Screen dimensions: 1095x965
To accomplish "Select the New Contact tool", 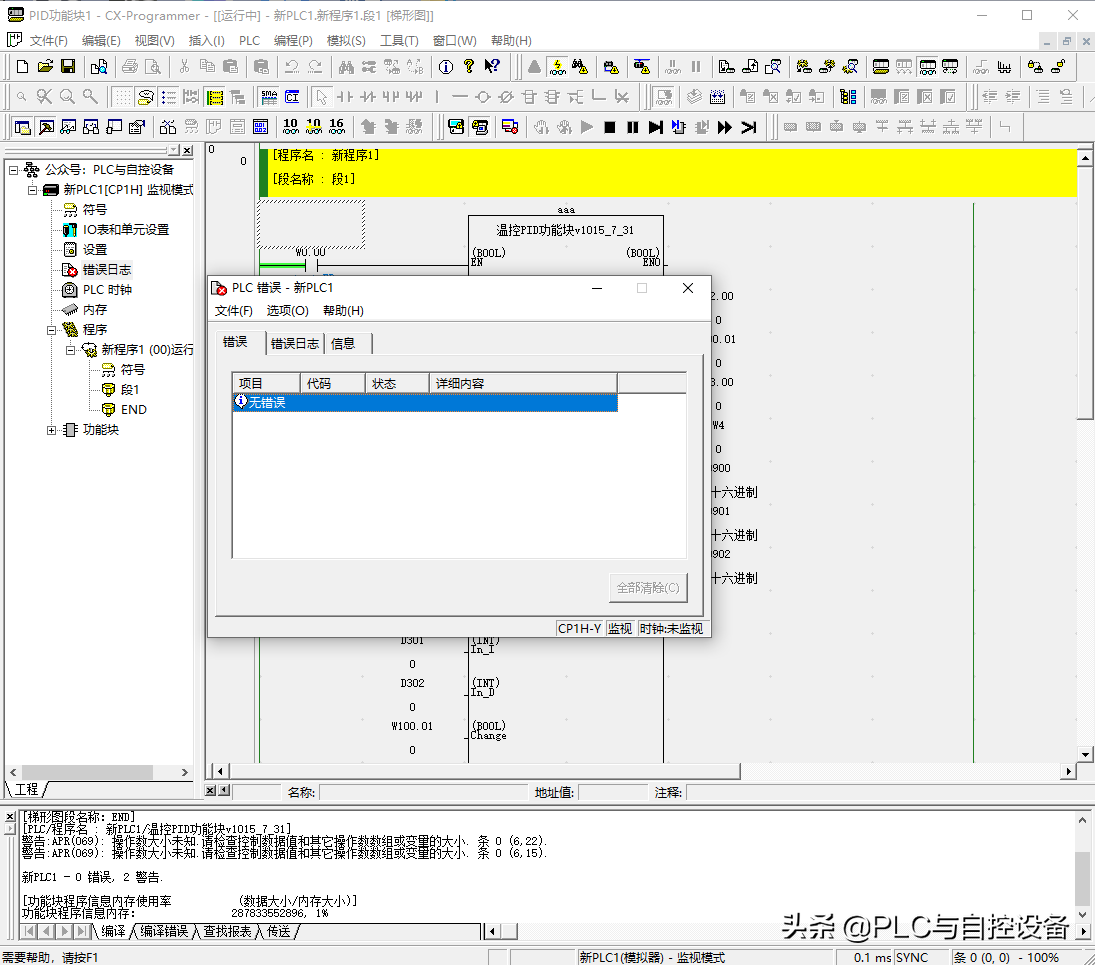I will (344, 97).
